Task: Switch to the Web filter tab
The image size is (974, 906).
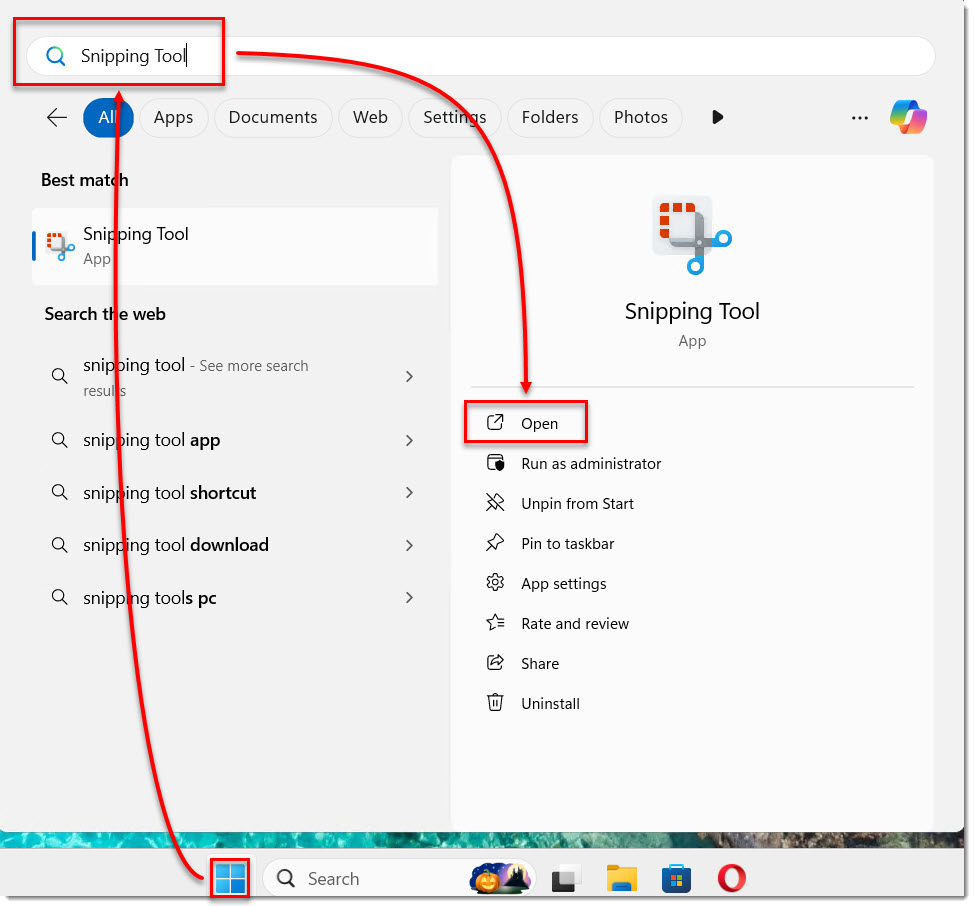Action: tap(370, 117)
